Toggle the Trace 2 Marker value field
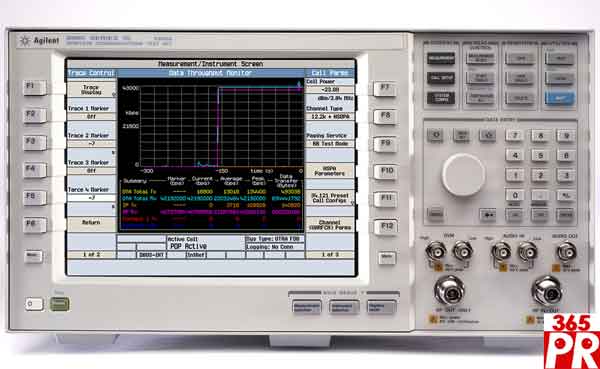Image resolution: width=600 pixels, height=369 pixels. pyautogui.click(x=91, y=144)
